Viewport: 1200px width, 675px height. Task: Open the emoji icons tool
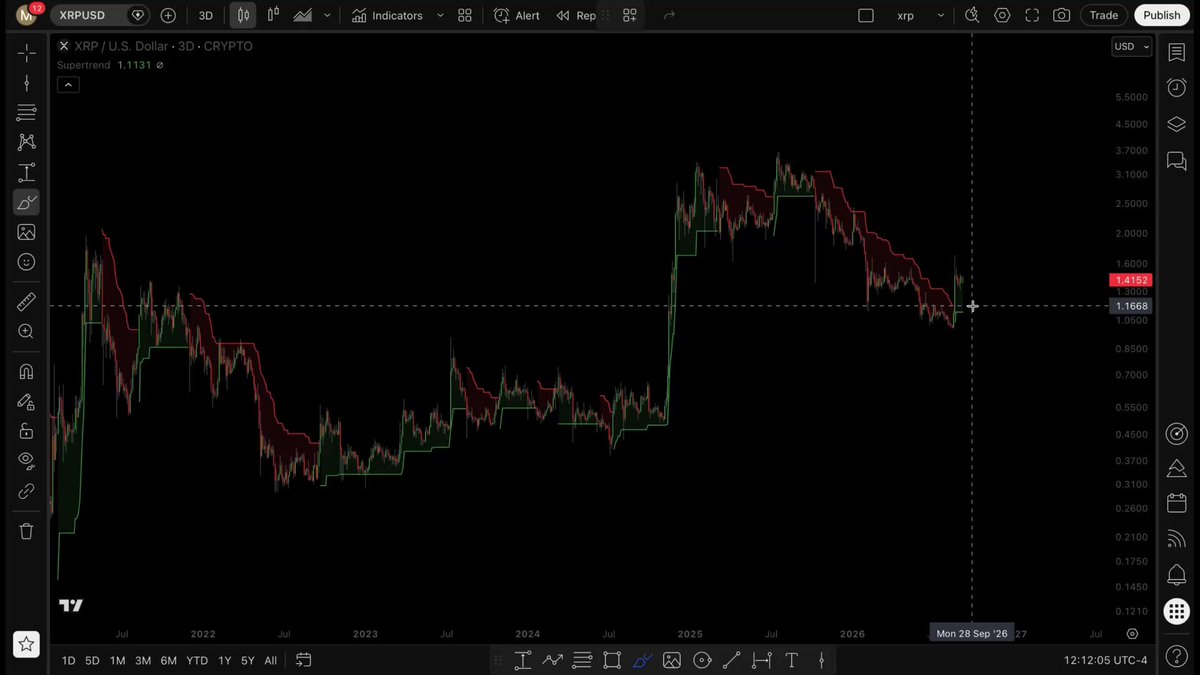(x=26, y=262)
